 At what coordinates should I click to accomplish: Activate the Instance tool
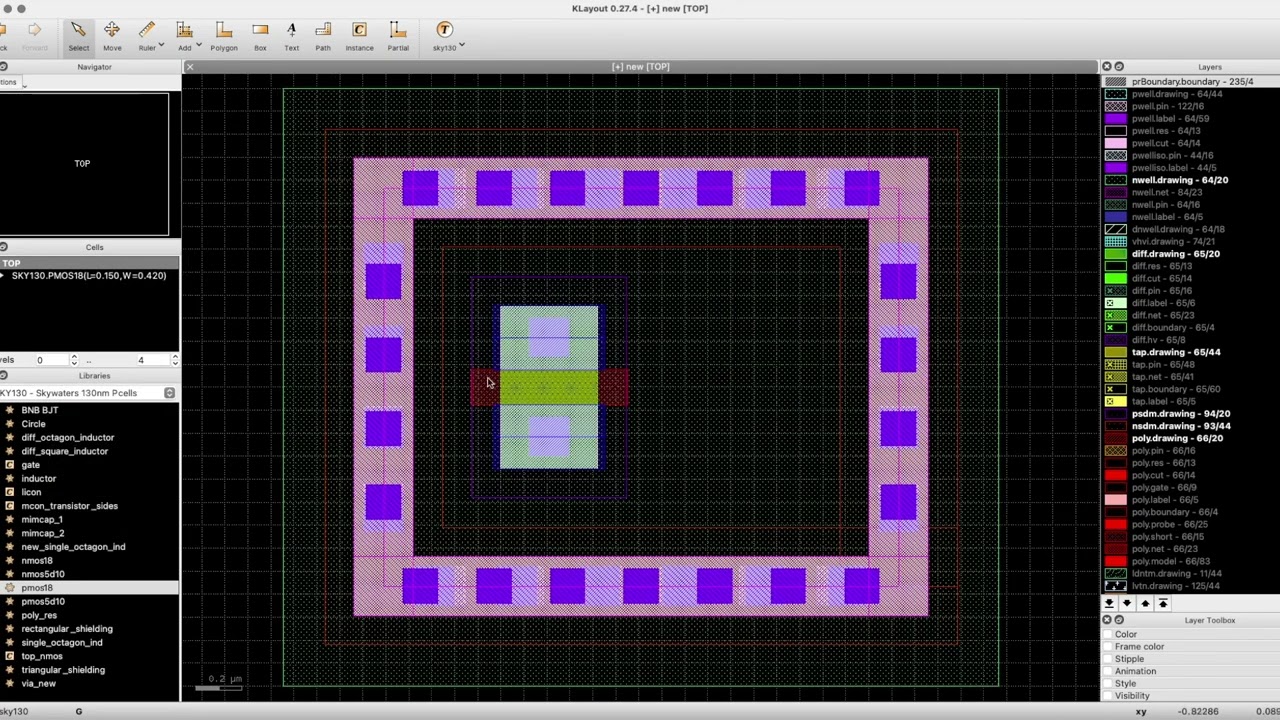coord(359,36)
